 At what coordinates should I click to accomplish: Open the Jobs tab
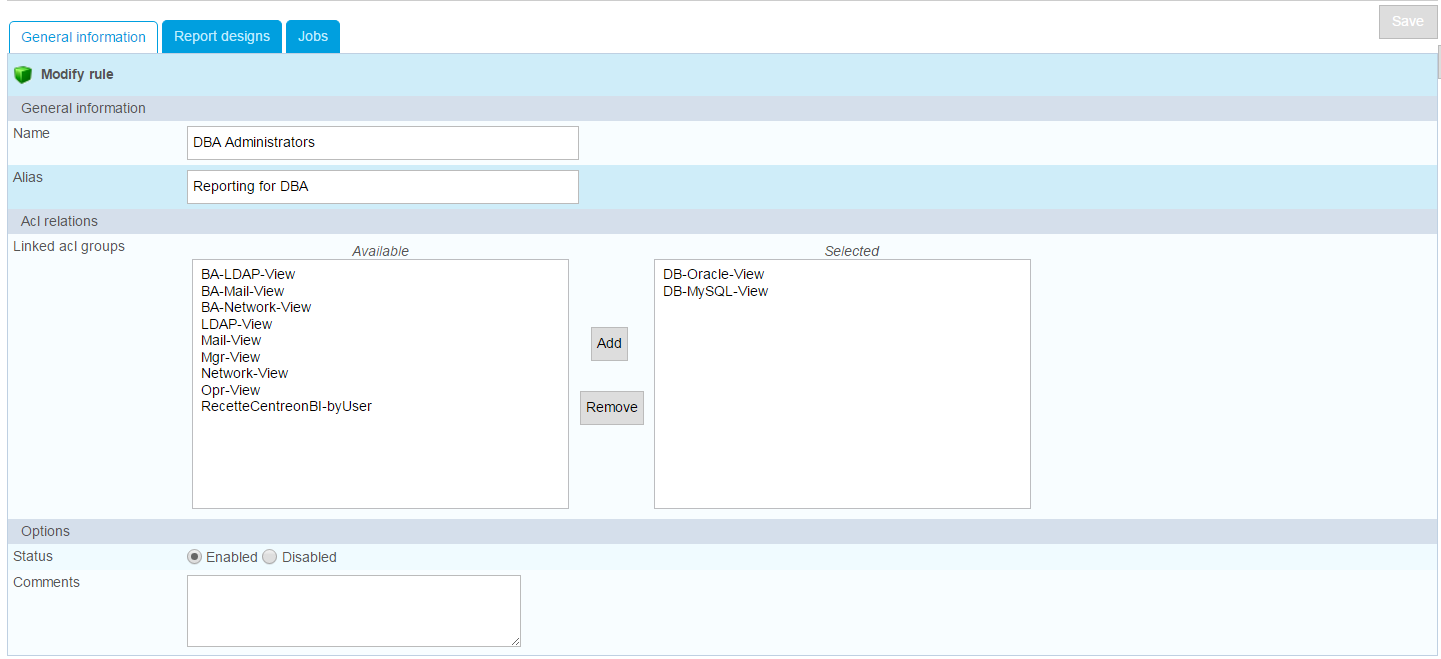313,37
